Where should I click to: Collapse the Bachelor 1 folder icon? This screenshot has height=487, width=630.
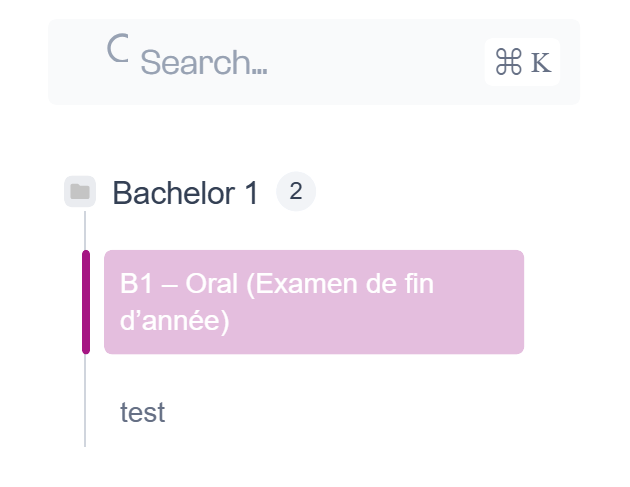(80, 191)
